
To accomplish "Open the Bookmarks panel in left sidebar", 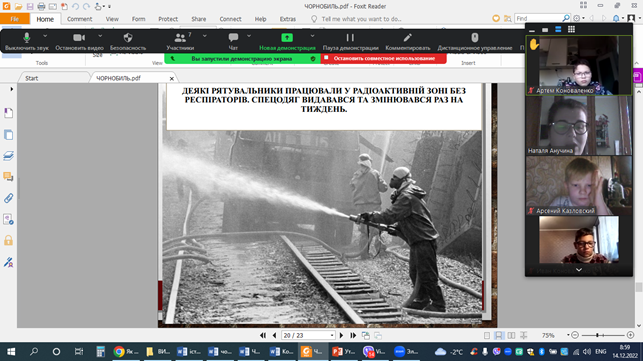I will pos(8,113).
